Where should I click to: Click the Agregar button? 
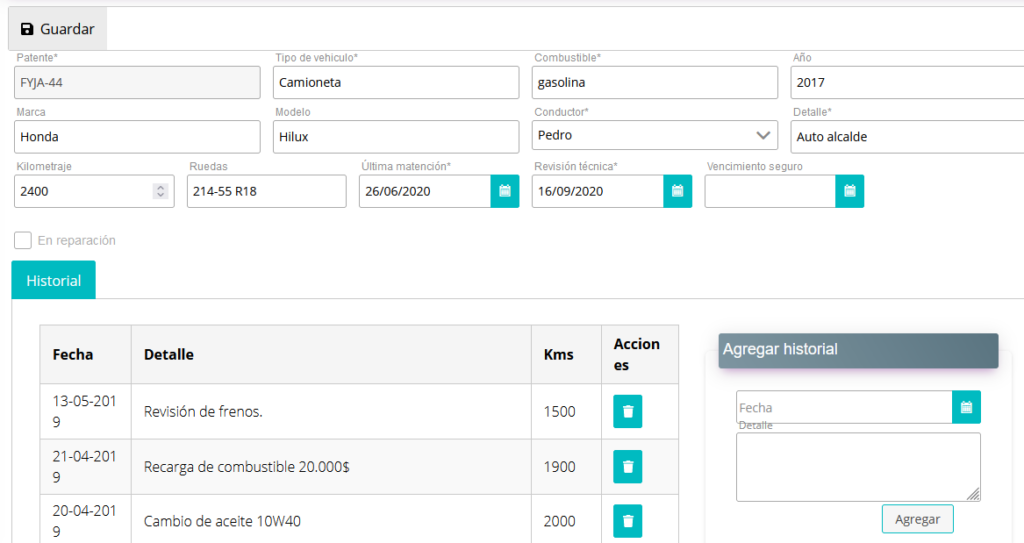918,519
